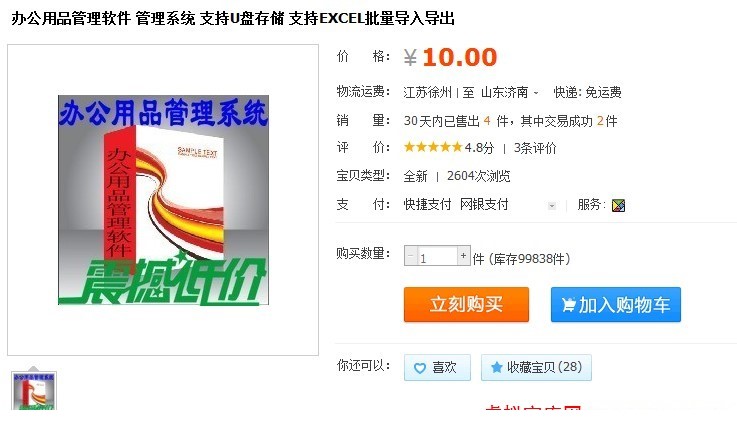This screenshot has height=433, width=737.
Task: Click the heart icon beside 喜欢
Action: pyautogui.click(x=420, y=368)
